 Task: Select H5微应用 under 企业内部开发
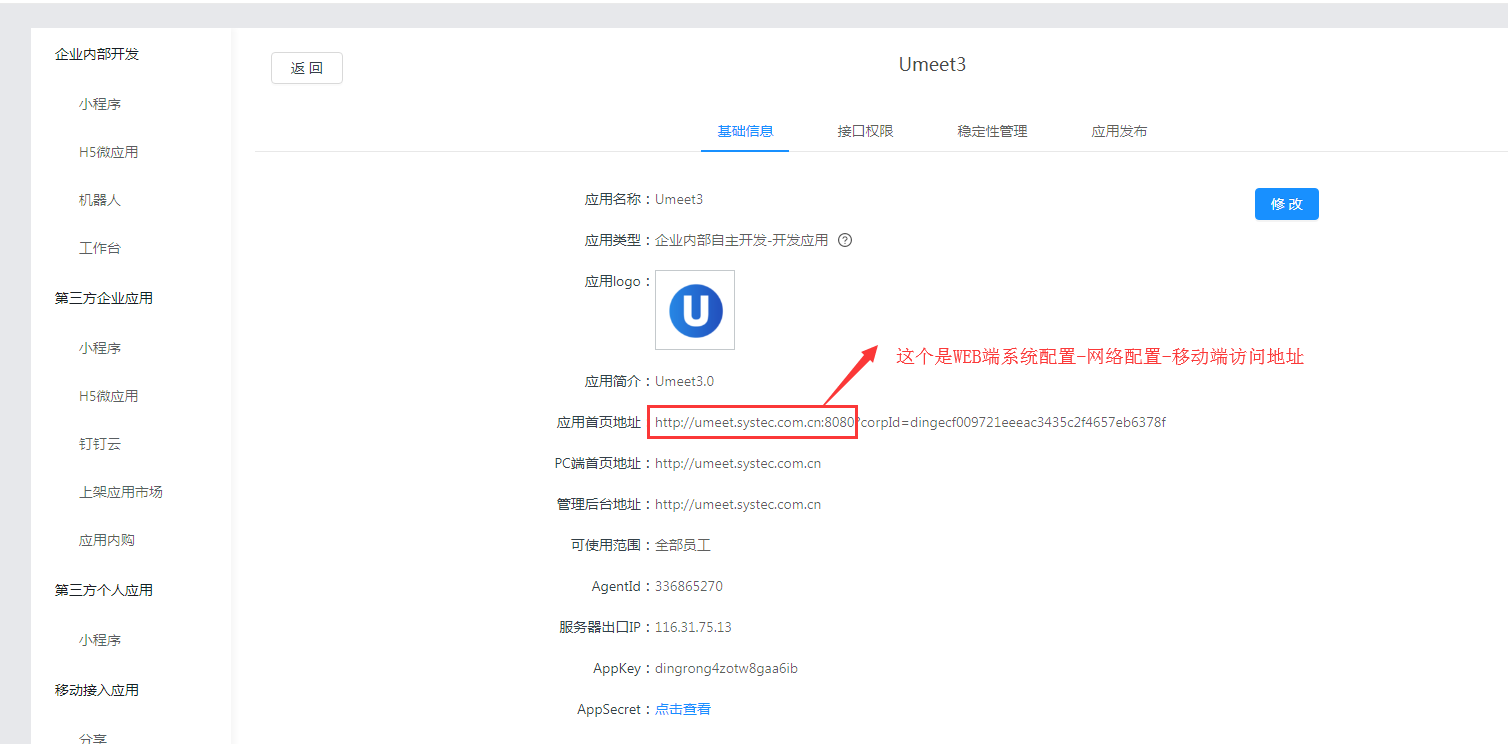(108, 152)
